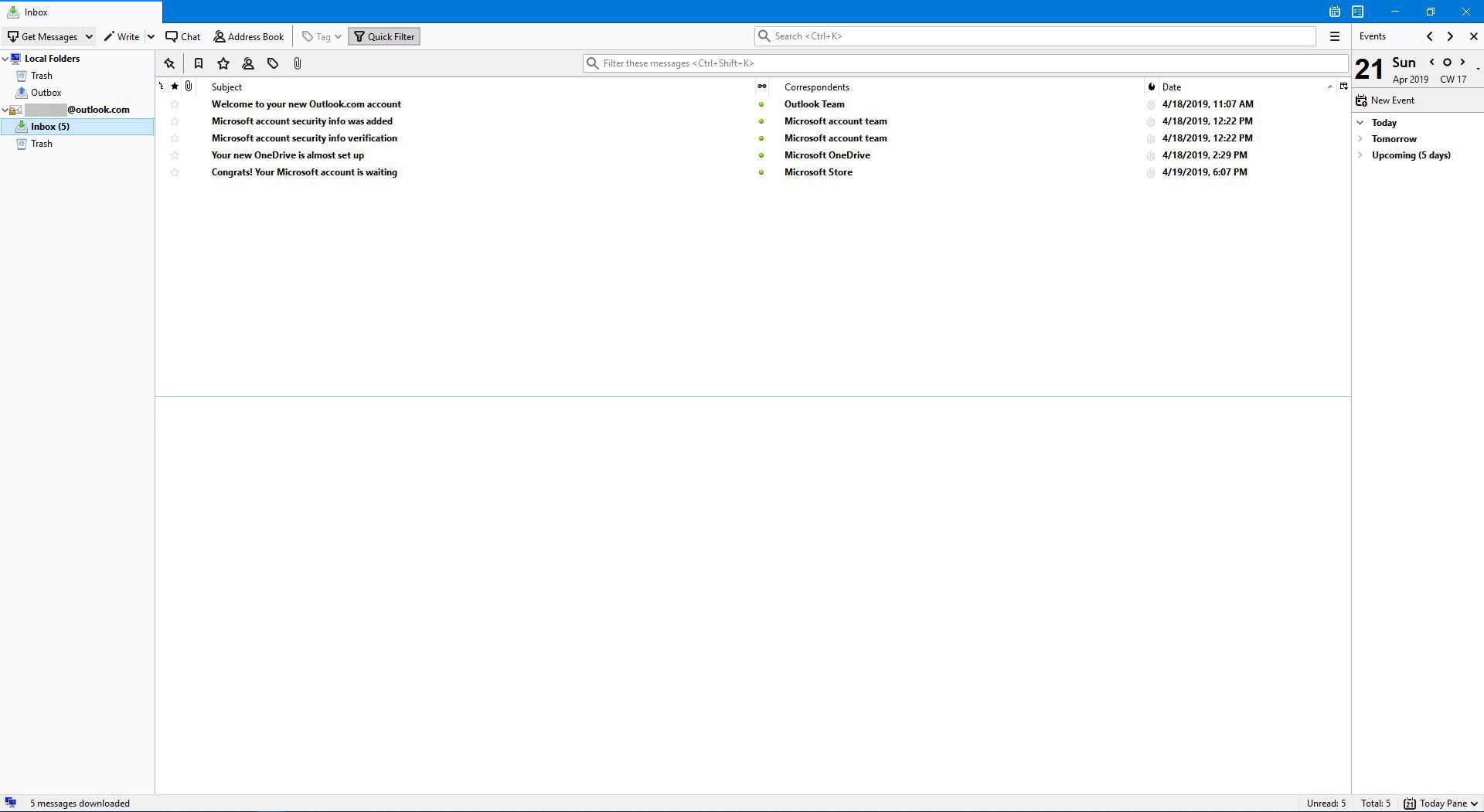The image size is (1484, 812).
Task: Mark the Outlook Team message as junk
Action: point(1151,104)
